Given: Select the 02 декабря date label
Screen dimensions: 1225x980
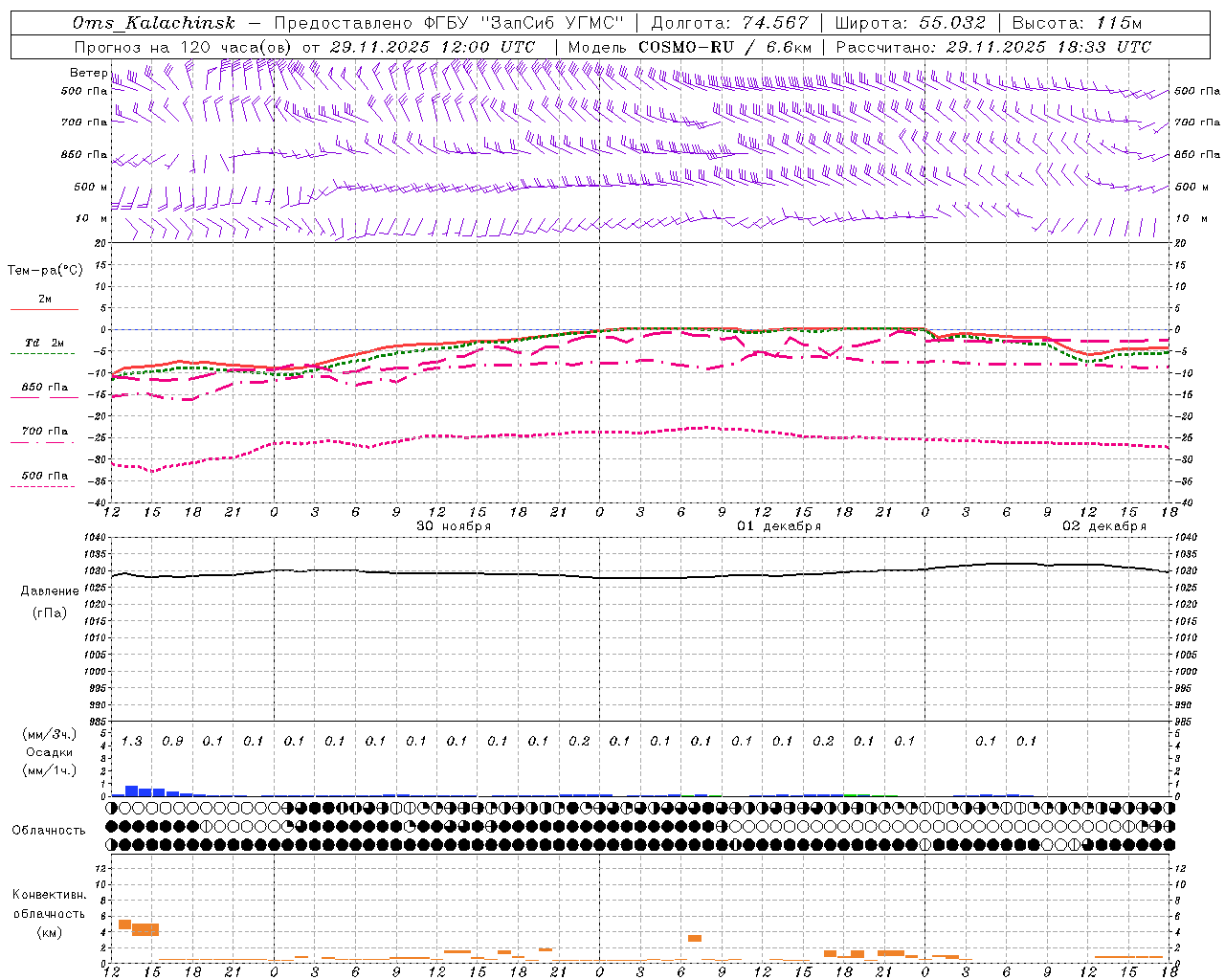Looking at the screenshot, I should pos(1104,526).
